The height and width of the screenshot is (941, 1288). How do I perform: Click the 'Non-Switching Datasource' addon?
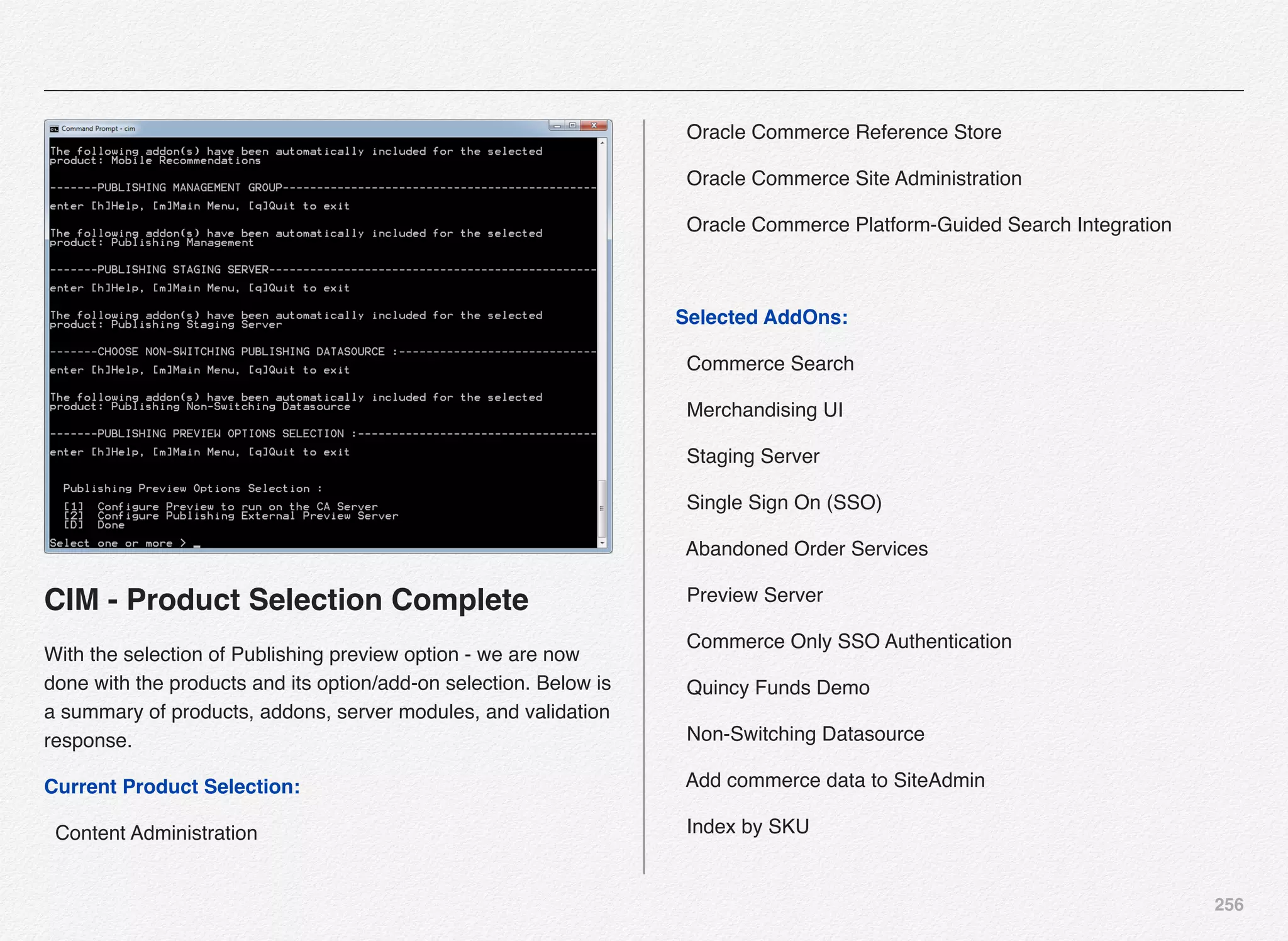[806, 734]
